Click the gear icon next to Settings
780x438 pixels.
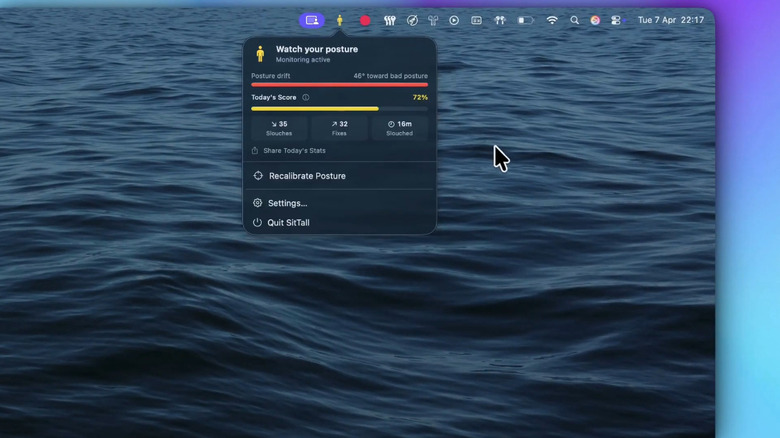(x=257, y=203)
